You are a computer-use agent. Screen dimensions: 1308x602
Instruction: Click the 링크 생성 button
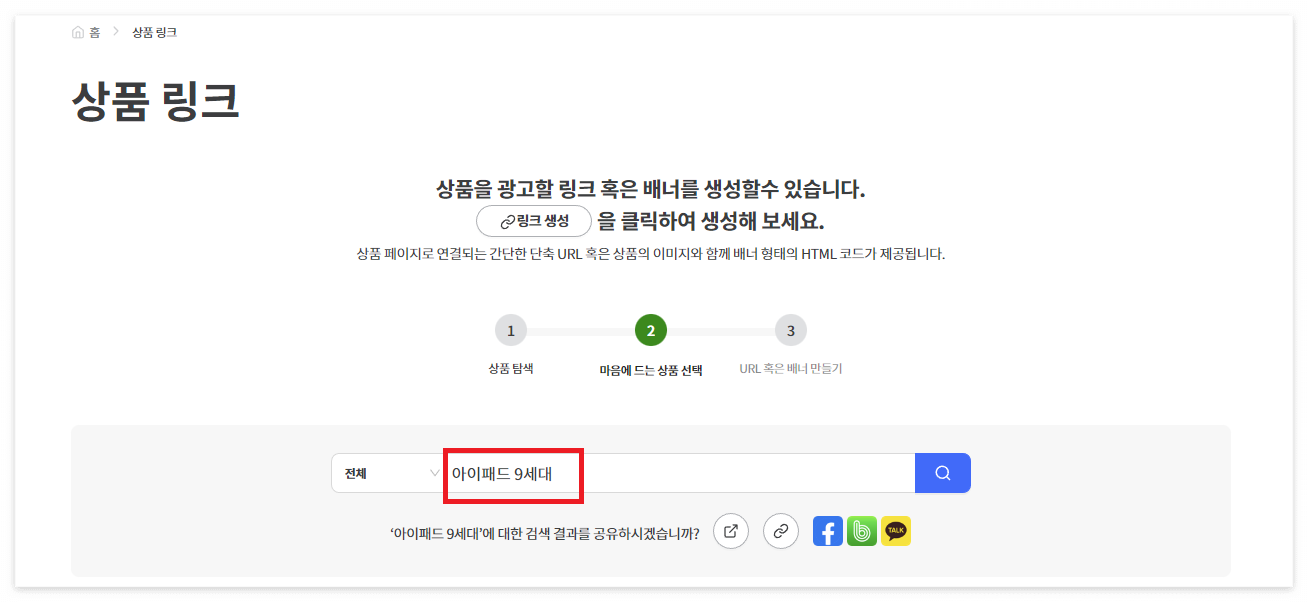534,221
